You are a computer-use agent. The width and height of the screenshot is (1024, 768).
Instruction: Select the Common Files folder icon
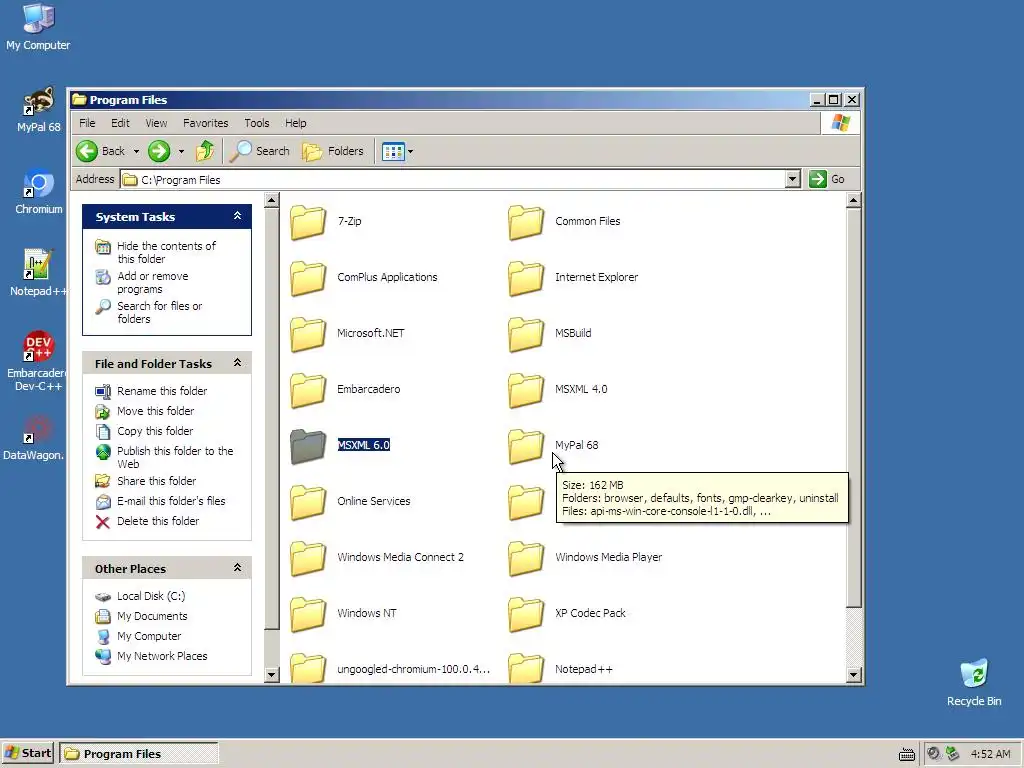[x=526, y=221]
